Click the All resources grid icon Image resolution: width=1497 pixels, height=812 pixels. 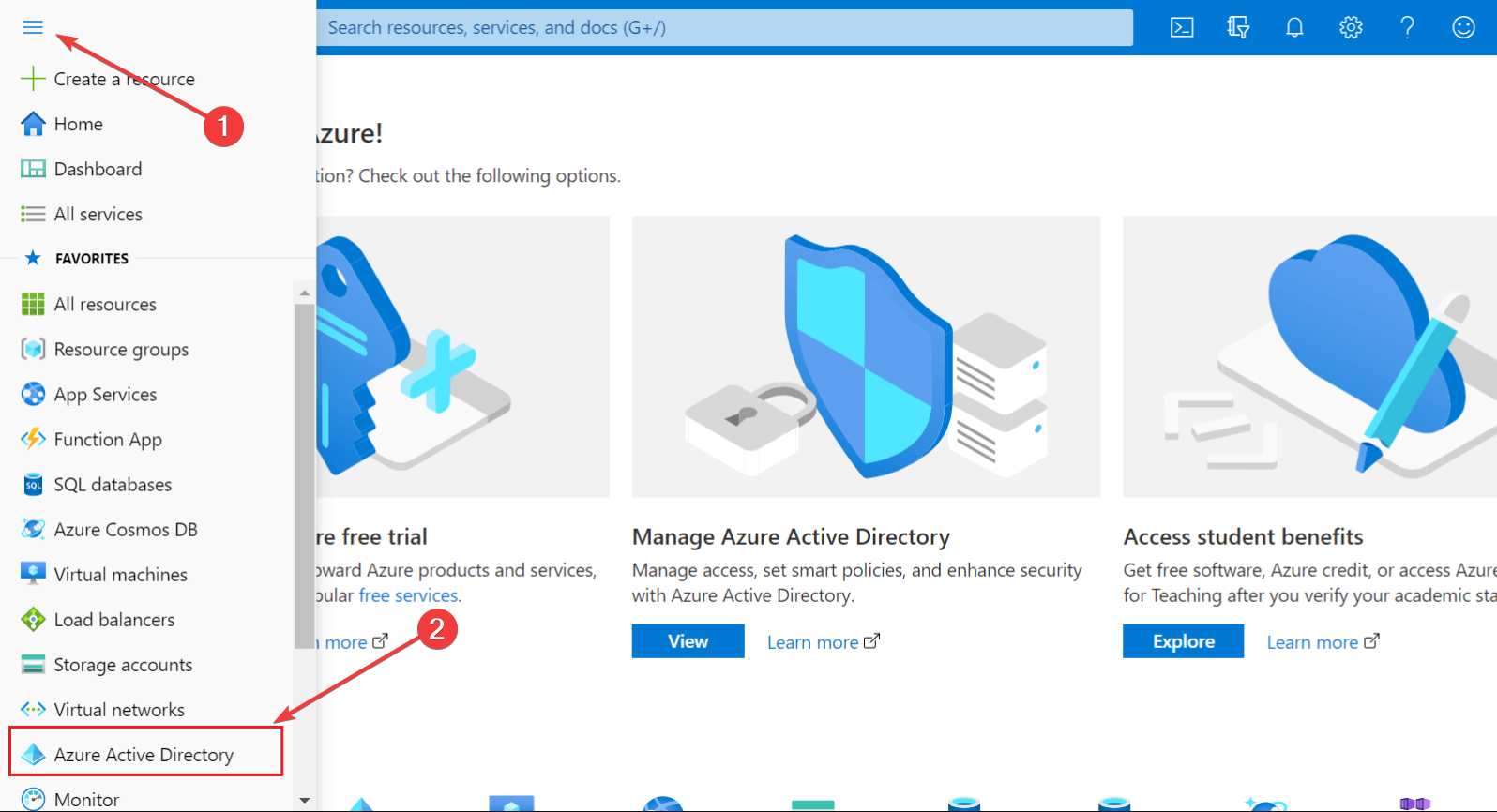[x=33, y=304]
